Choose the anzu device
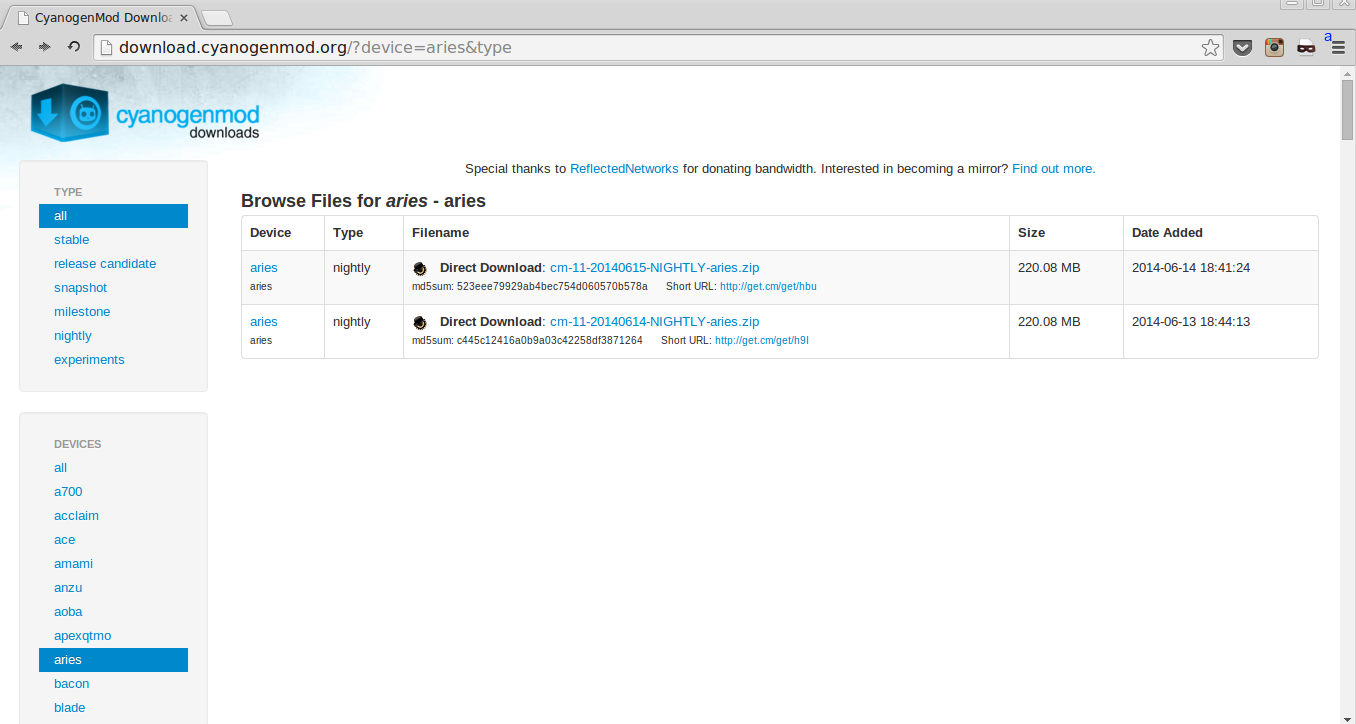The width and height of the screenshot is (1356, 724). (68, 588)
